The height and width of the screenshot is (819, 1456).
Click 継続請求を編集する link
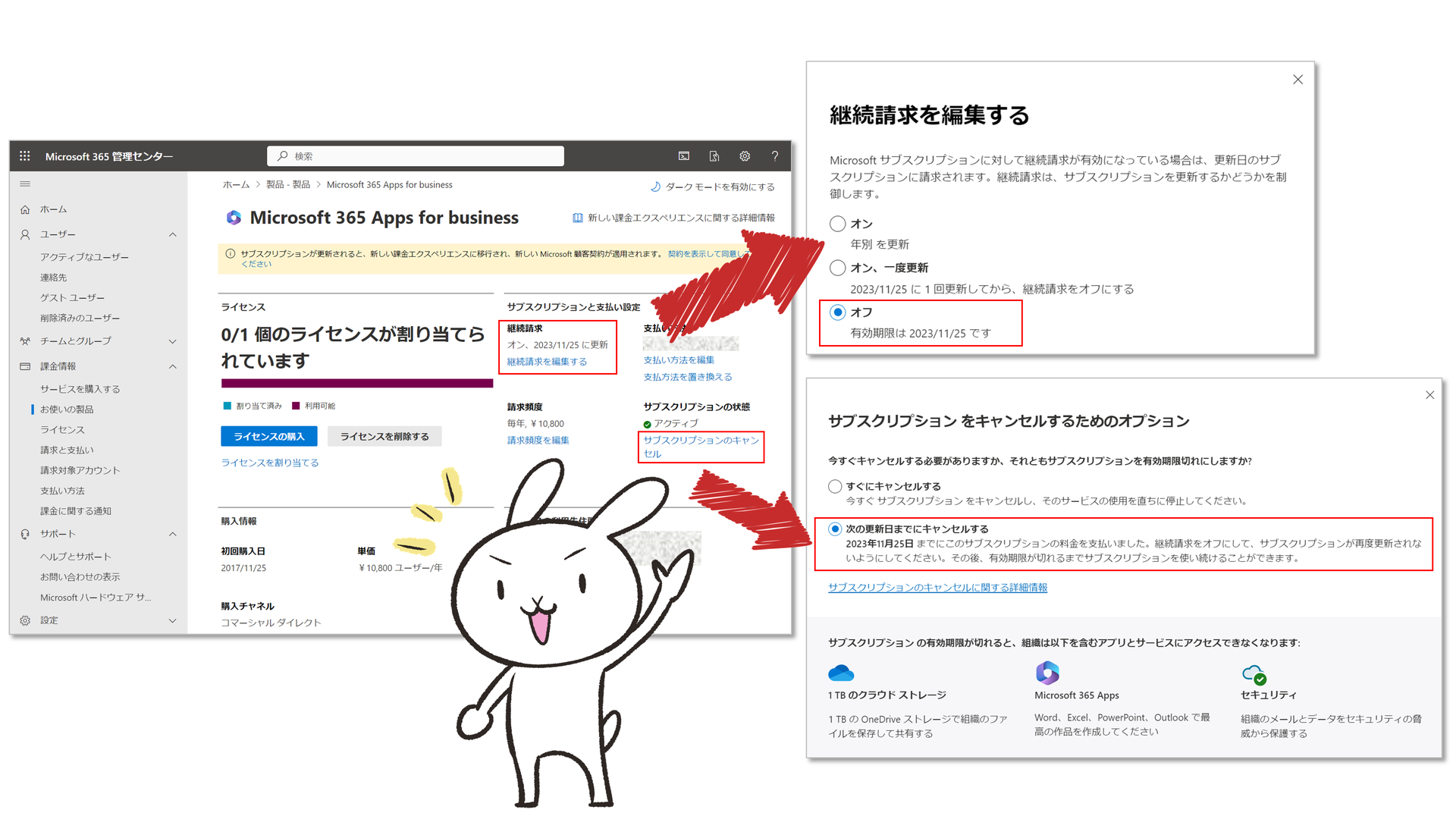[x=547, y=362]
